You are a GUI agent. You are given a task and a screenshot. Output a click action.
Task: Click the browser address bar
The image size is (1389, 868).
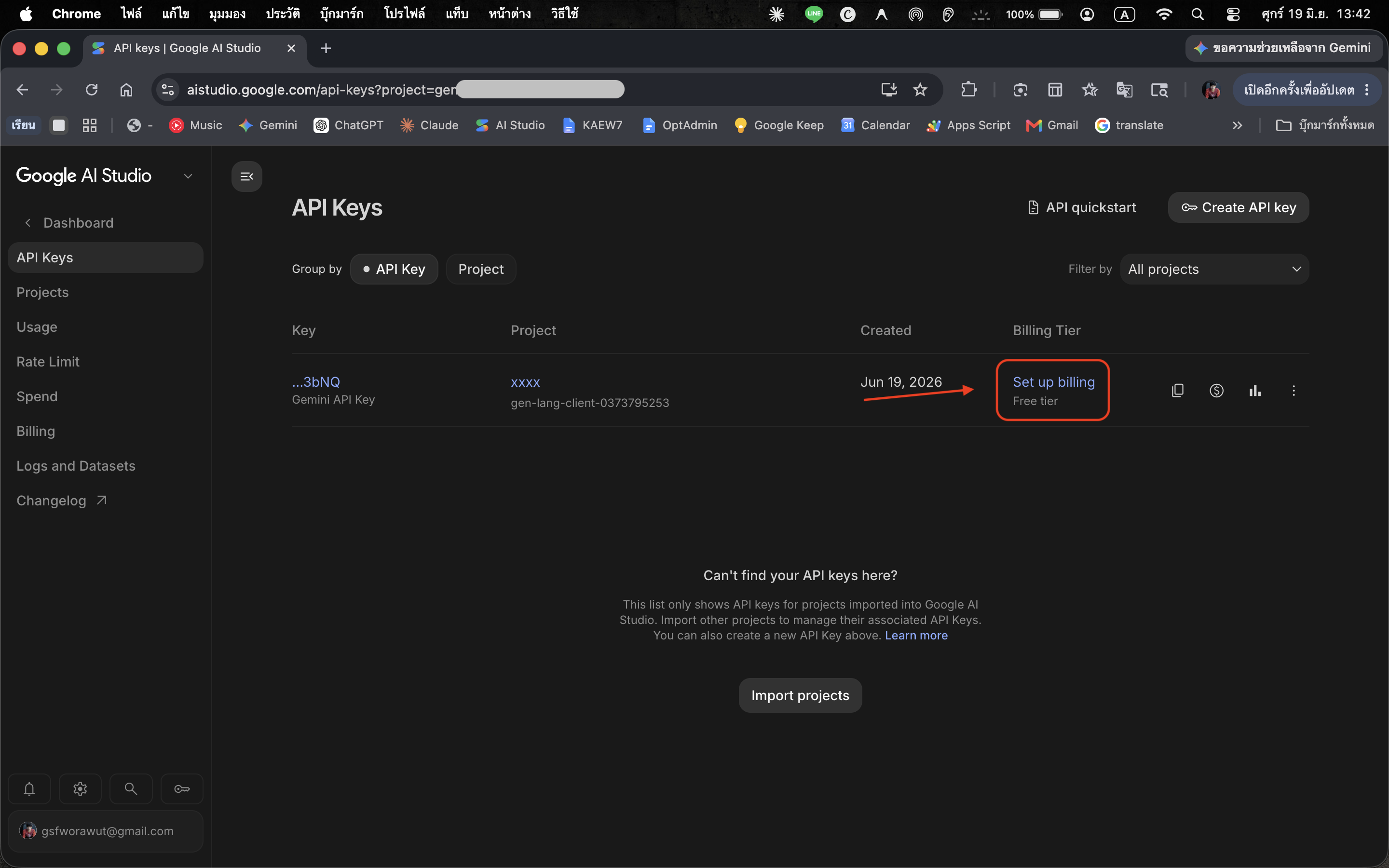[517, 90]
